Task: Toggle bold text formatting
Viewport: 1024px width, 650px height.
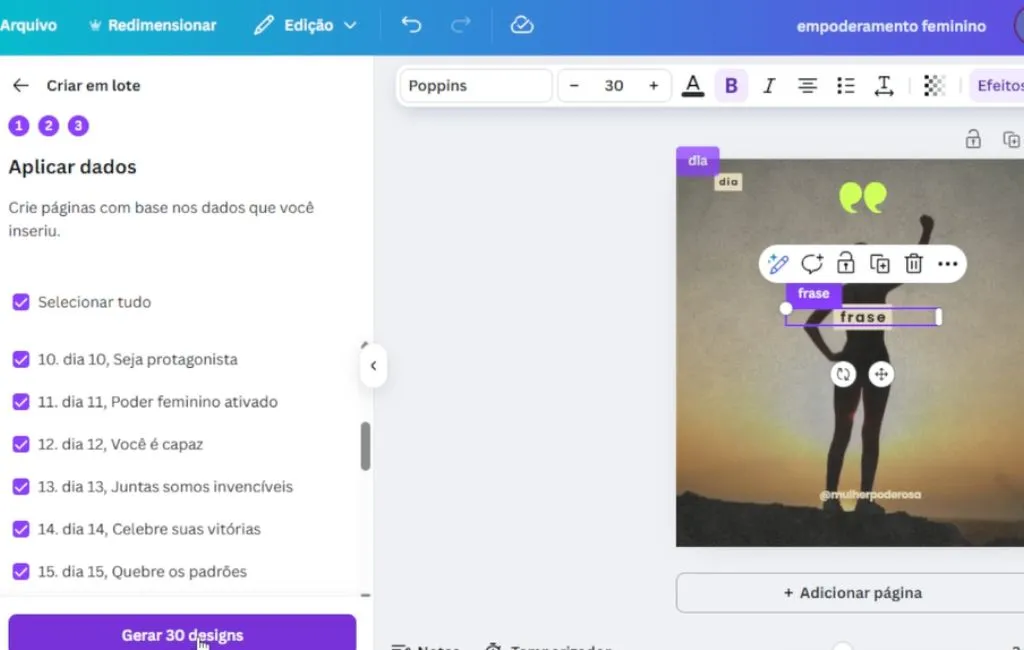Action: pos(731,86)
